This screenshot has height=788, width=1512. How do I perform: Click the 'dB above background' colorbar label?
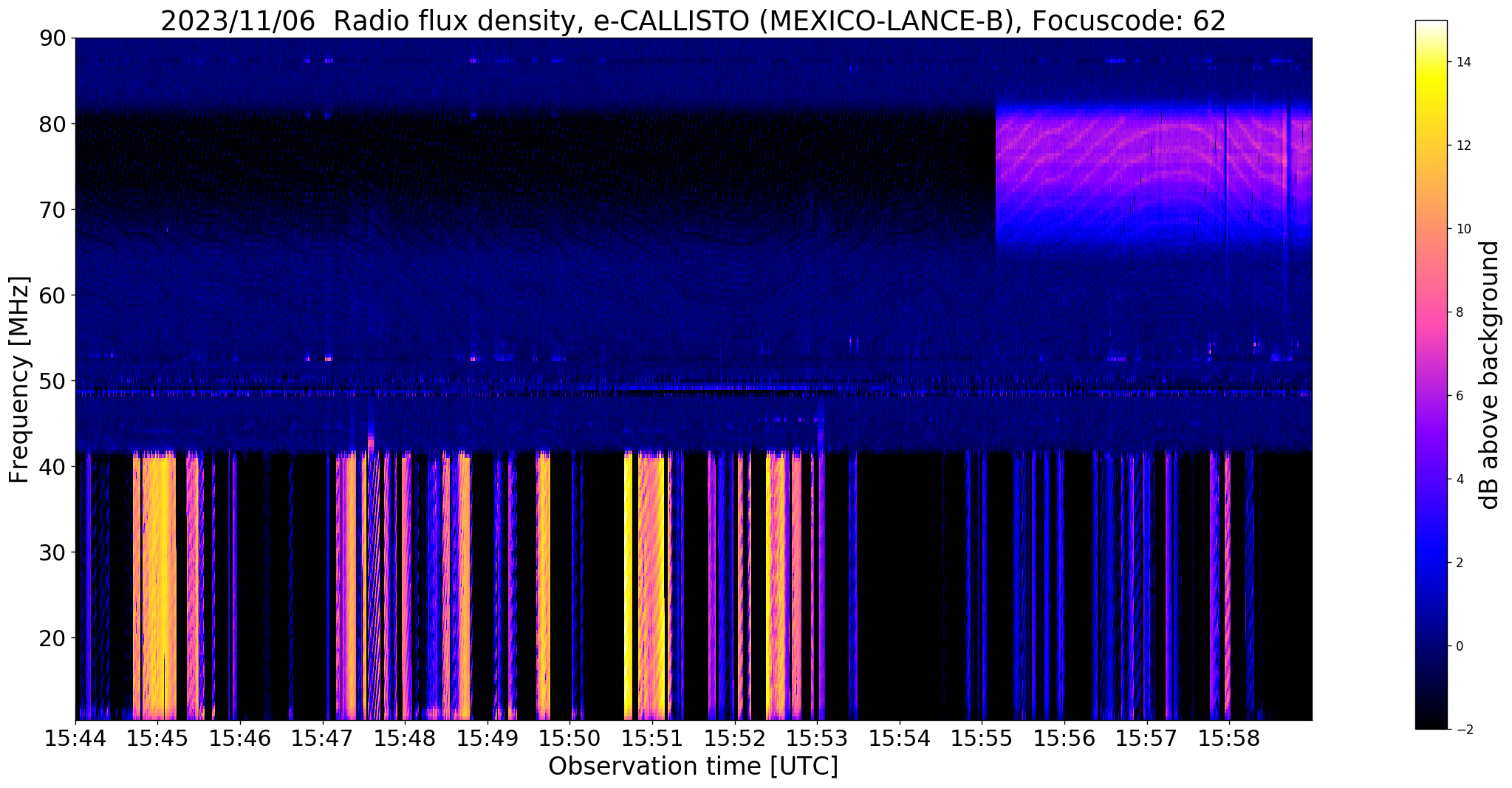click(x=1490, y=374)
